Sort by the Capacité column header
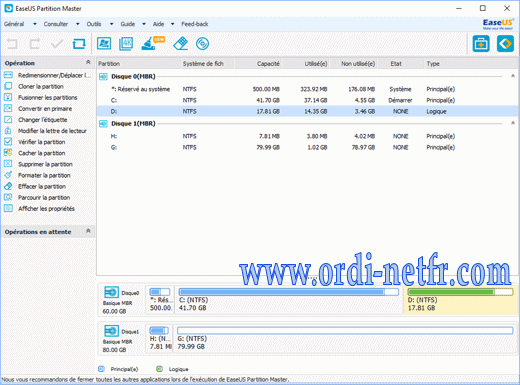 [258, 63]
